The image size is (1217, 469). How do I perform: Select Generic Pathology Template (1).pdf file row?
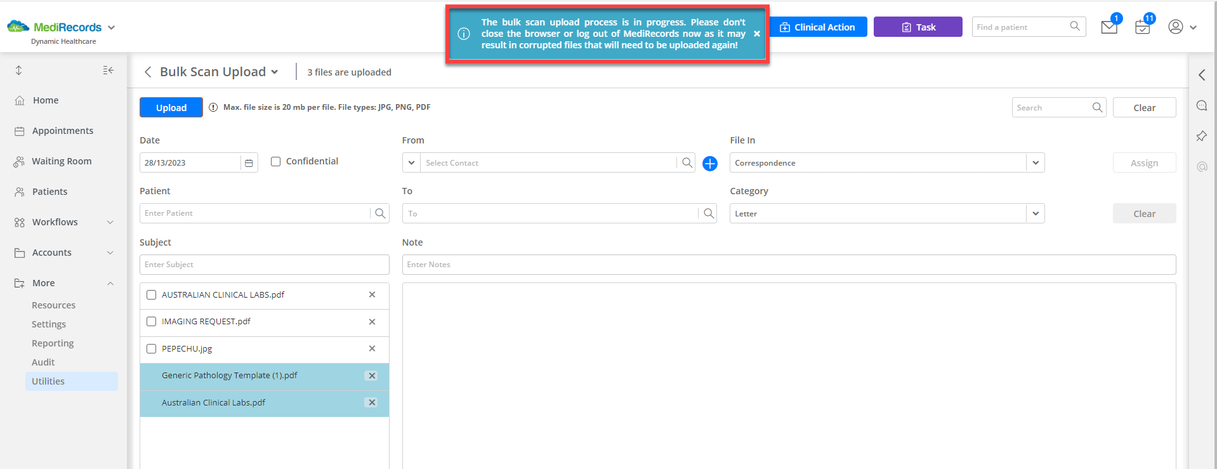click(264, 376)
